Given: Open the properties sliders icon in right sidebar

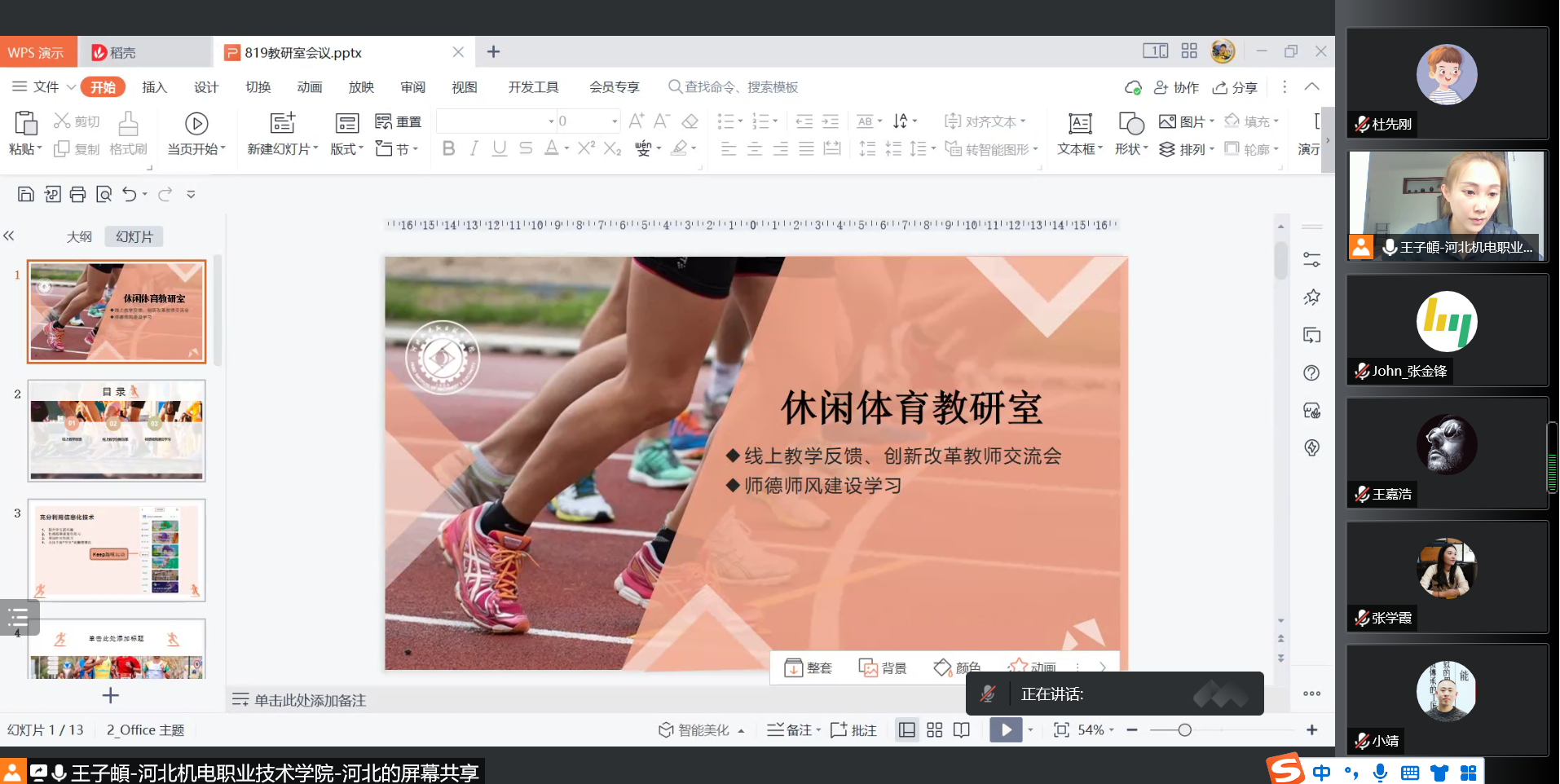Looking at the screenshot, I should 1311,260.
